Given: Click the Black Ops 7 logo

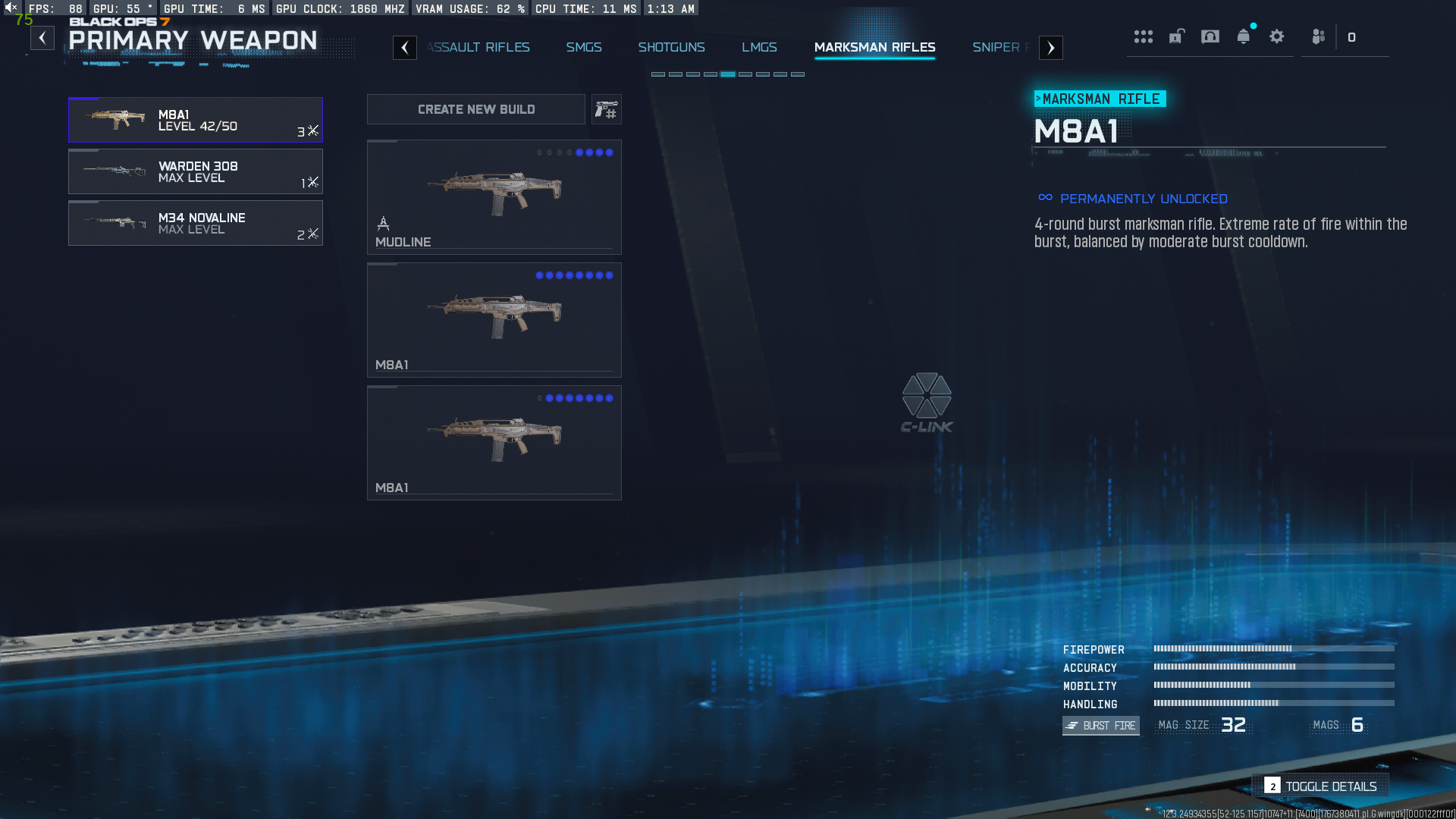Looking at the screenshot, I should click(x=120, y=21).
